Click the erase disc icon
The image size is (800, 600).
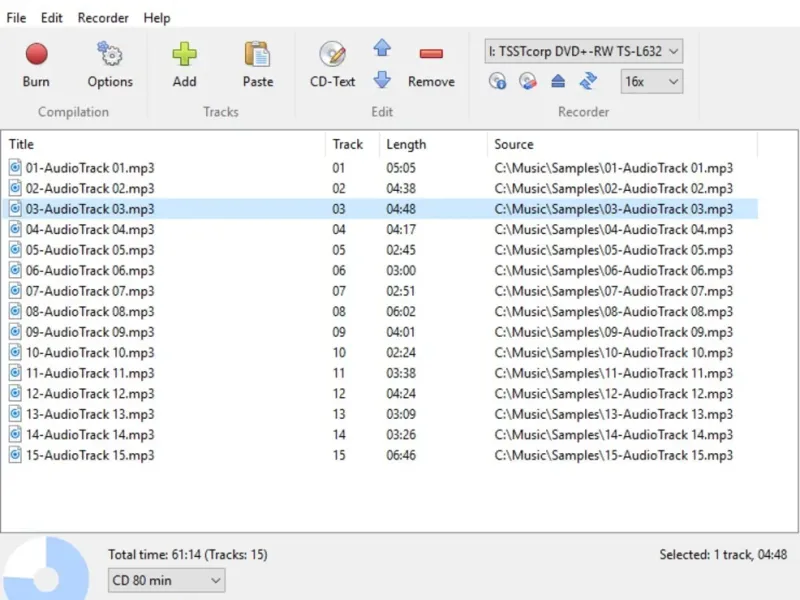[x=528, y=81]
